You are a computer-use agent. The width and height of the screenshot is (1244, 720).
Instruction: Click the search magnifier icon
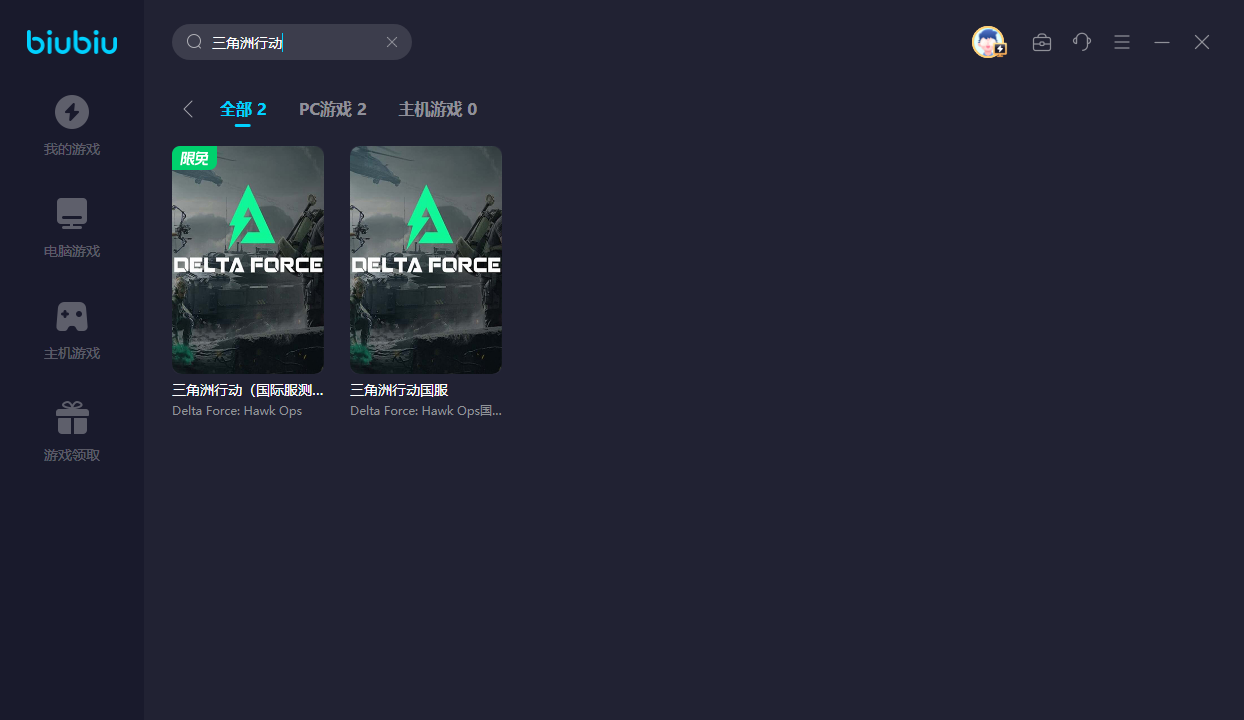pyautogui.click(x=195, y=42)
